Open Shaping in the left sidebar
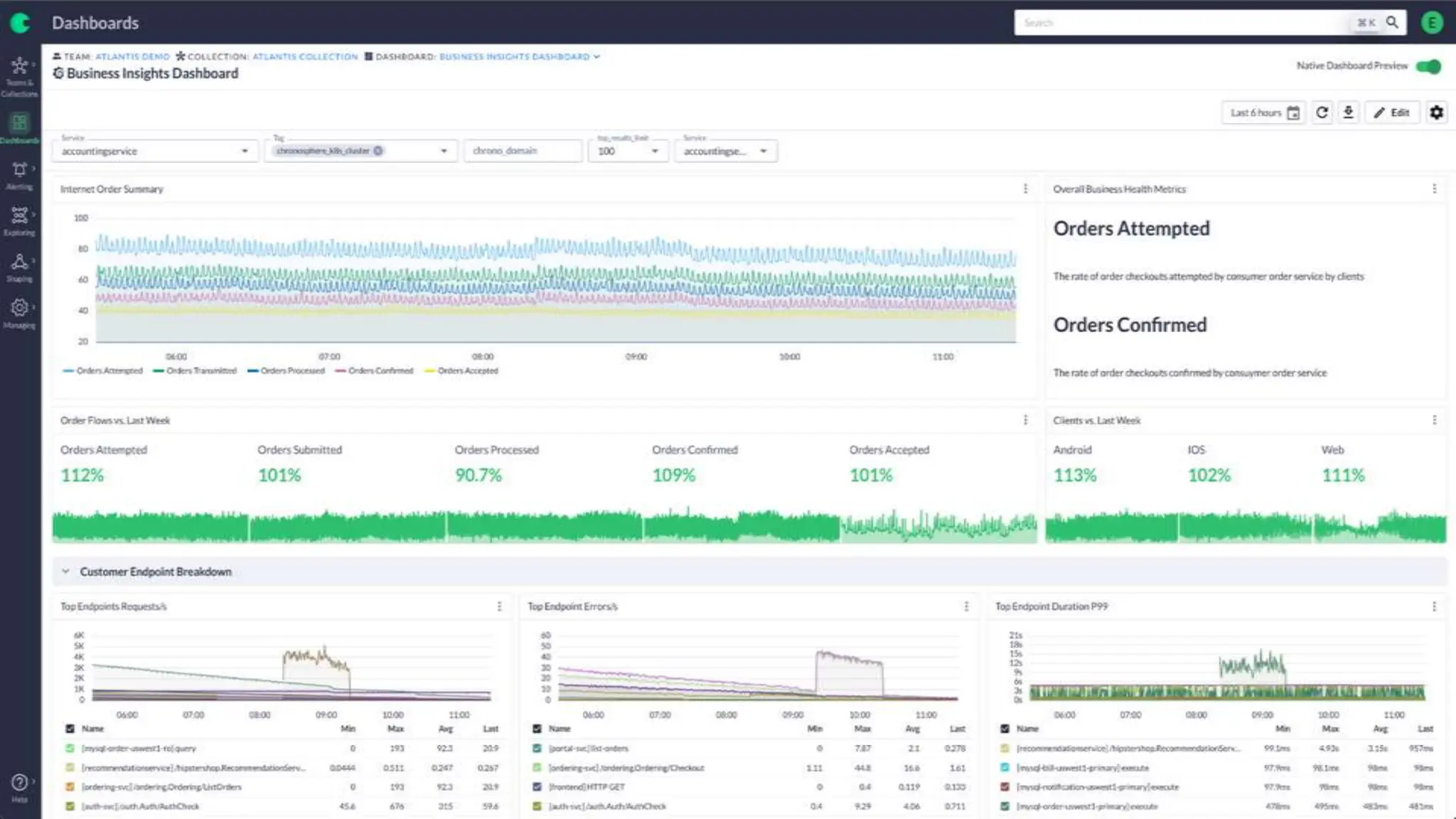The image size is (1456, 819). click(x=19, y=267)
